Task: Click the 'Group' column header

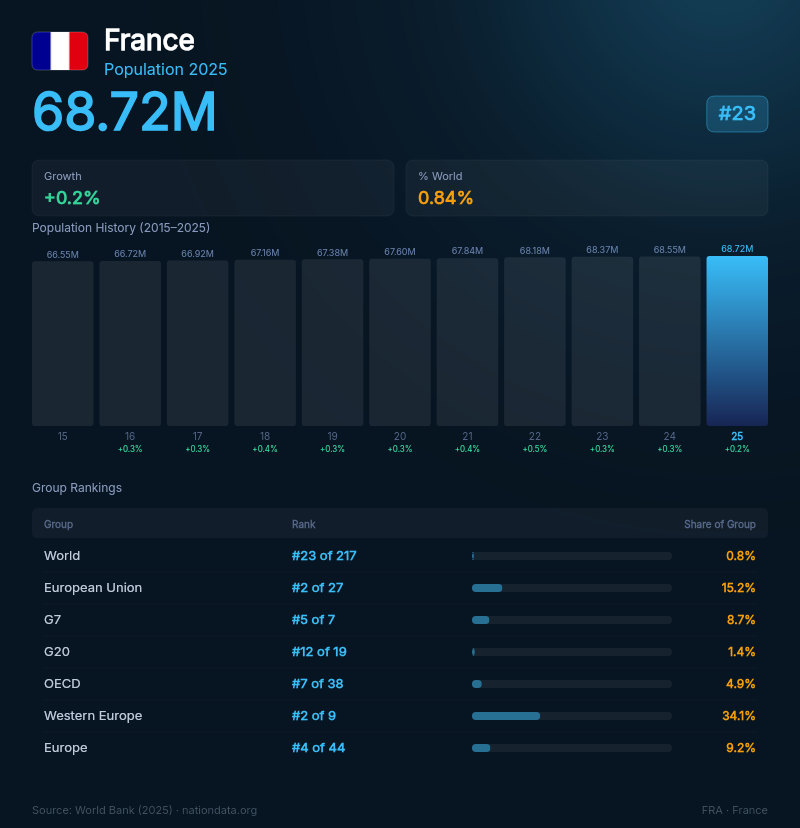Action: pos(58,524)
